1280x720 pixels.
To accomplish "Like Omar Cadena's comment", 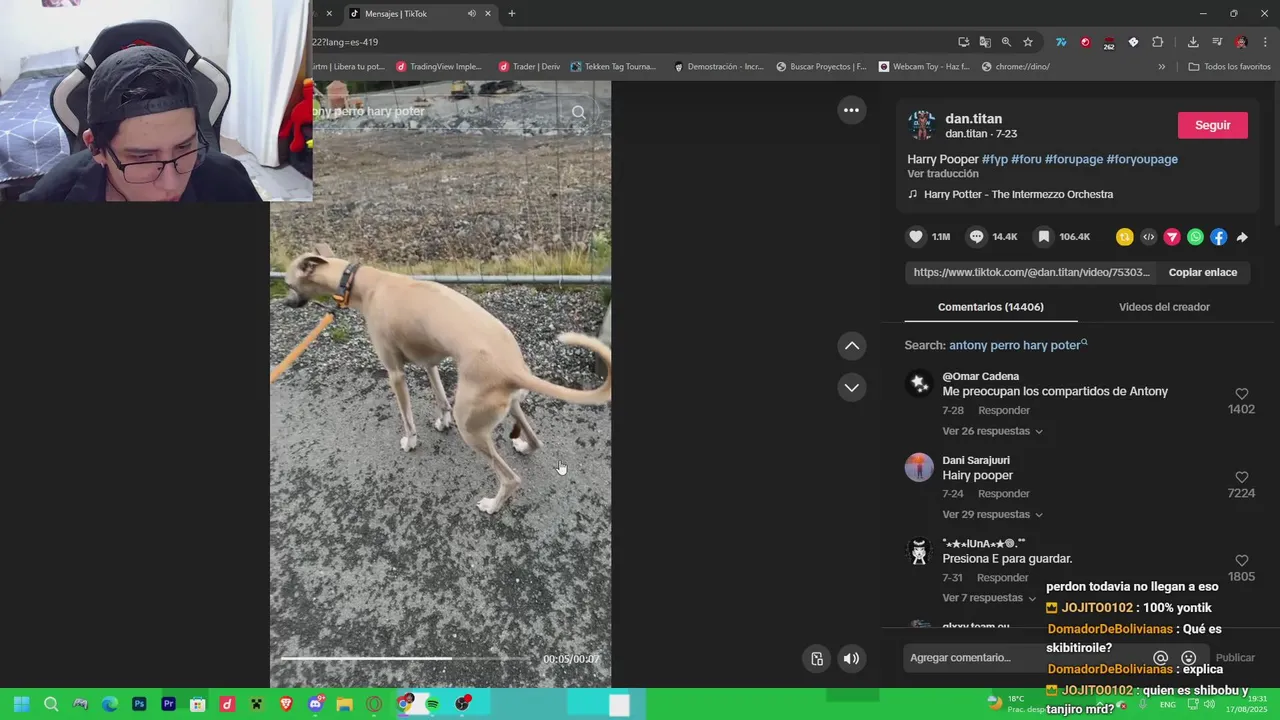I will [1241, 394].
